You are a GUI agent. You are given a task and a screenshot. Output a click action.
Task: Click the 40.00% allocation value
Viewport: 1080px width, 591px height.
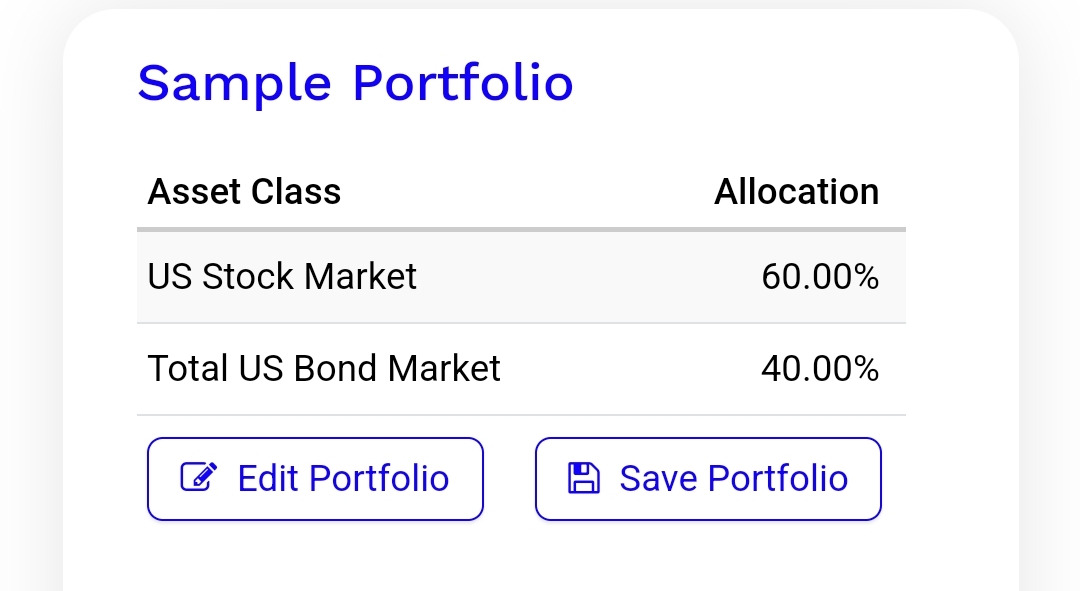pyautogui.click(x=820, y=369)
